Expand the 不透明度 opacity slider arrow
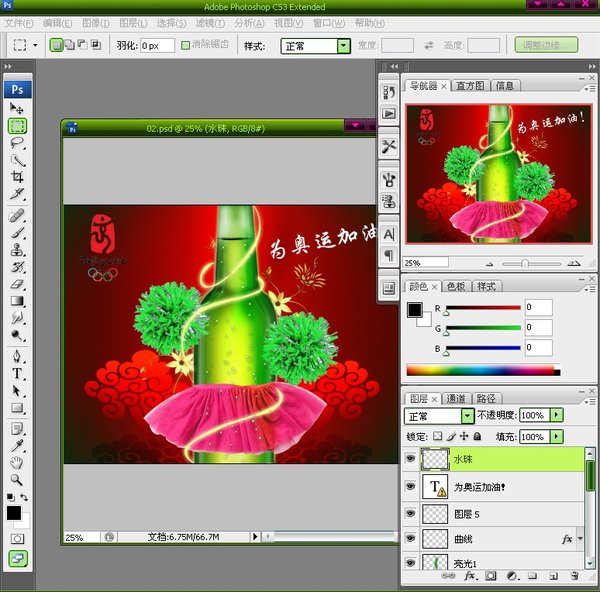Viewport: 600px width, 592px height. coord(557,415)
